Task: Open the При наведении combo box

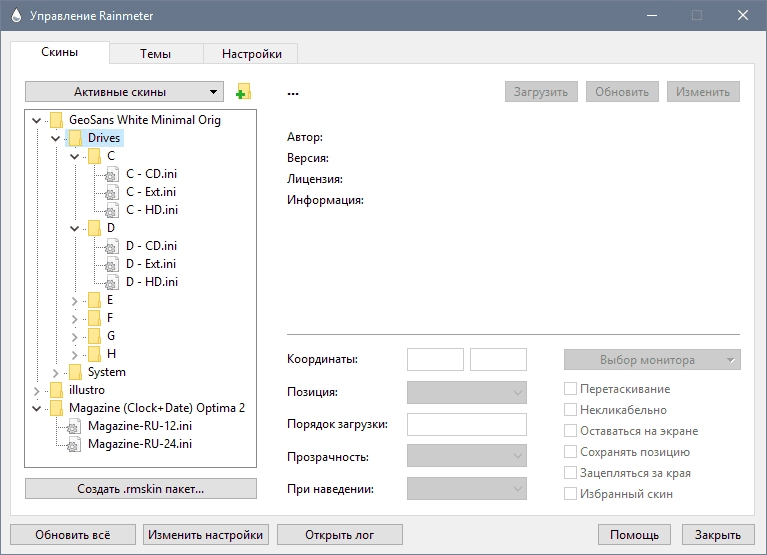Action: click(x=467, y=488)
